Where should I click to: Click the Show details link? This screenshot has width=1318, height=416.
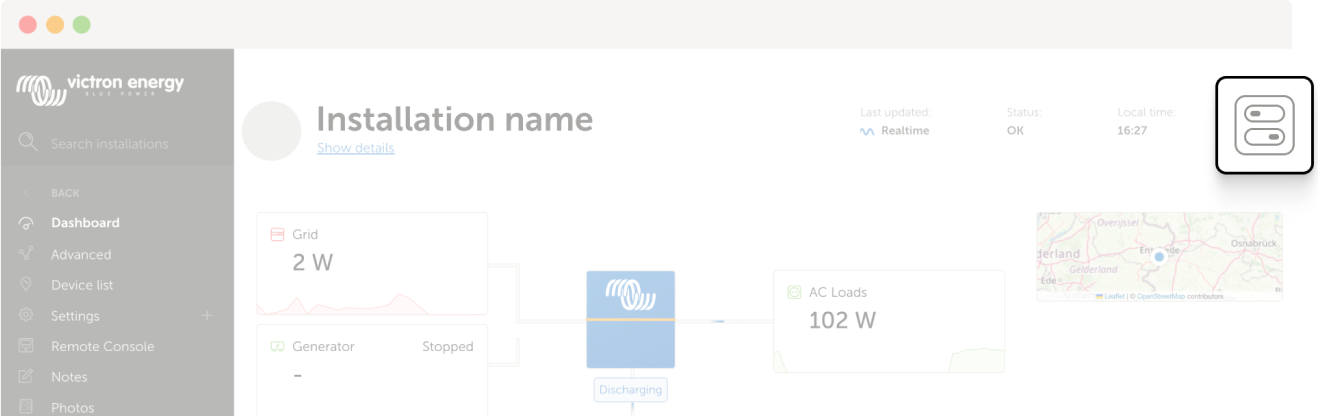click(x=355, y=148)
